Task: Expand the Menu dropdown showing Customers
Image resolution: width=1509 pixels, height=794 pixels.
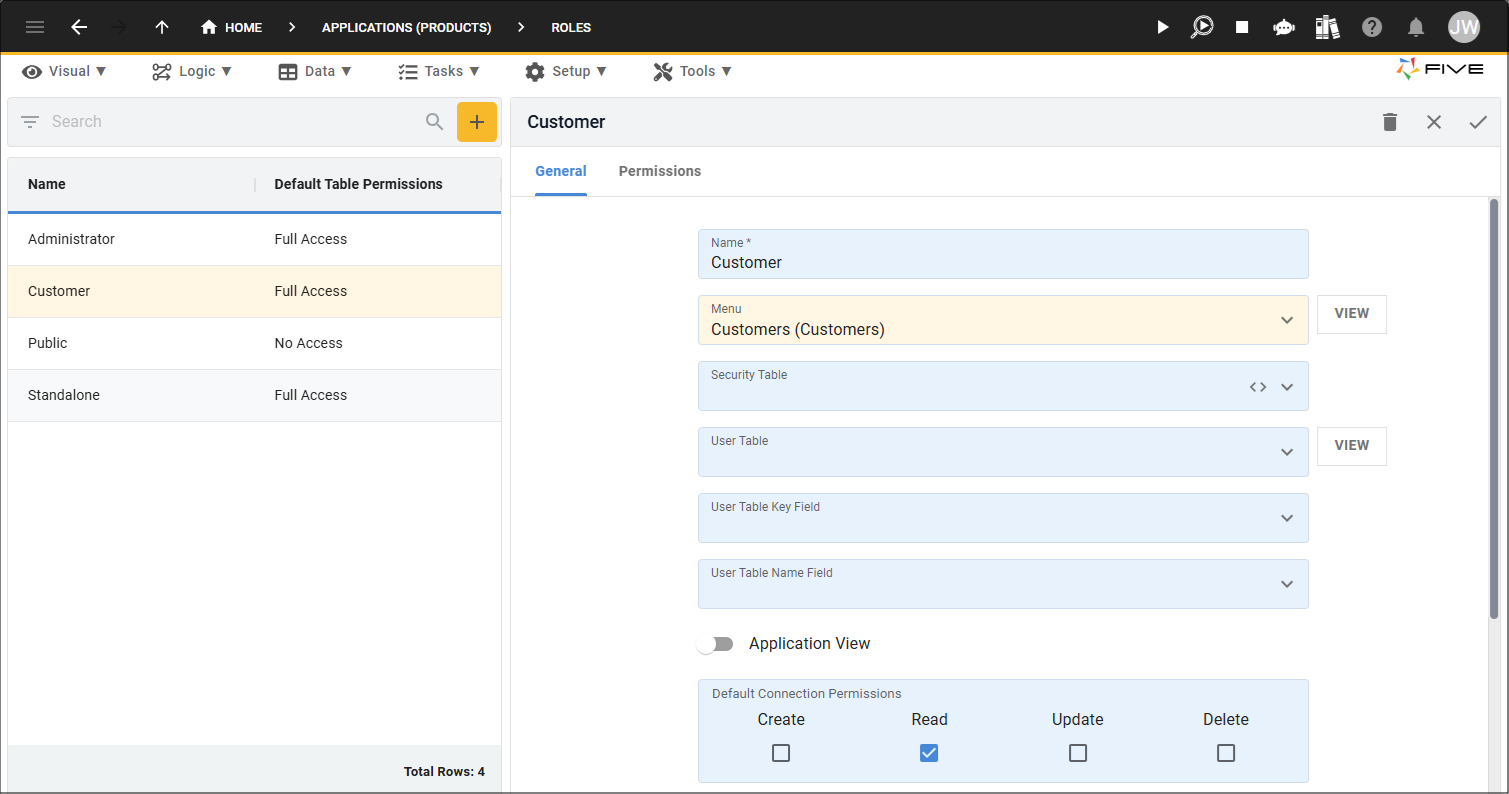Action: [x=1003, y=320]
